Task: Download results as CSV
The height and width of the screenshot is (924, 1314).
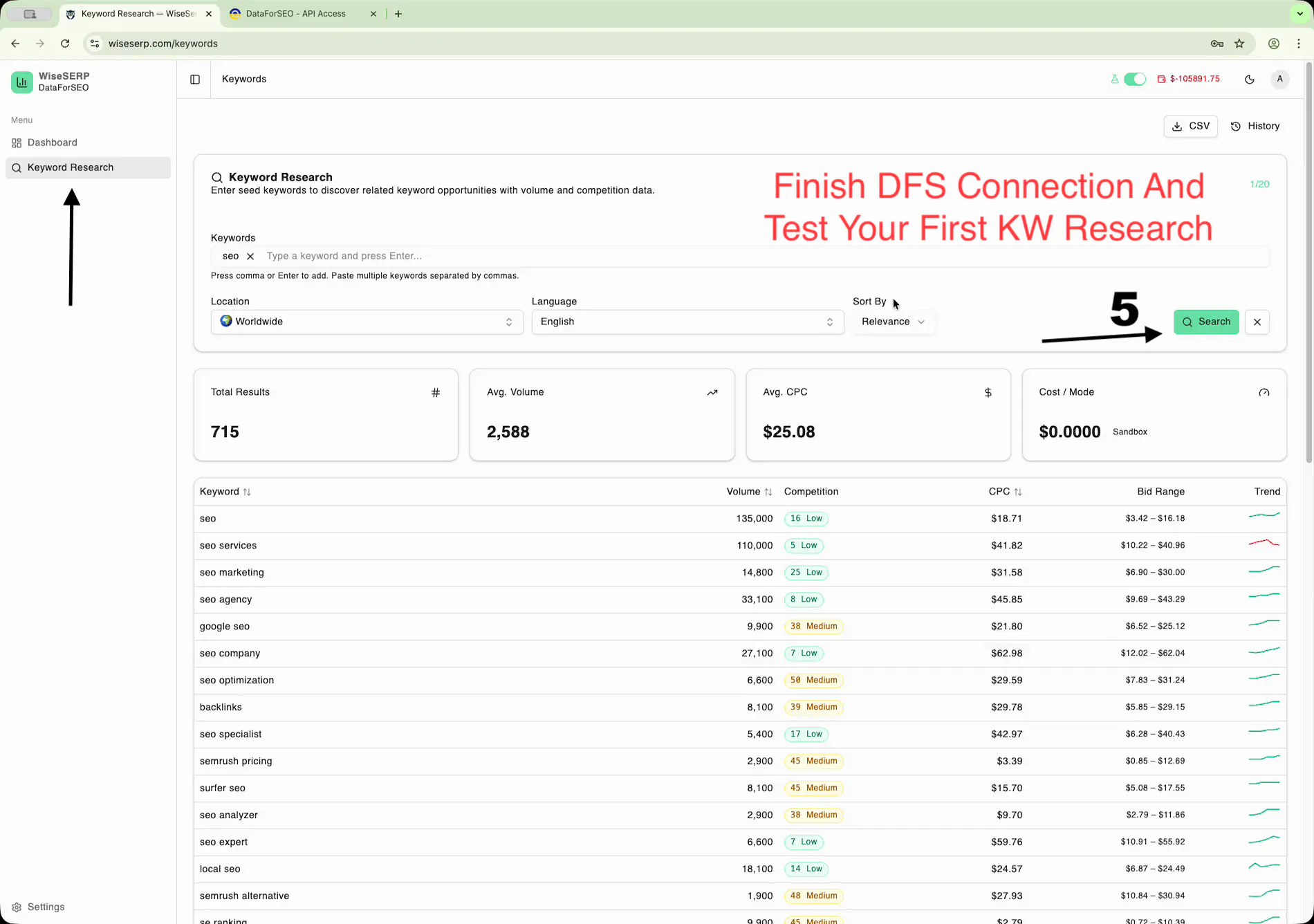Action: point(1191,126)
